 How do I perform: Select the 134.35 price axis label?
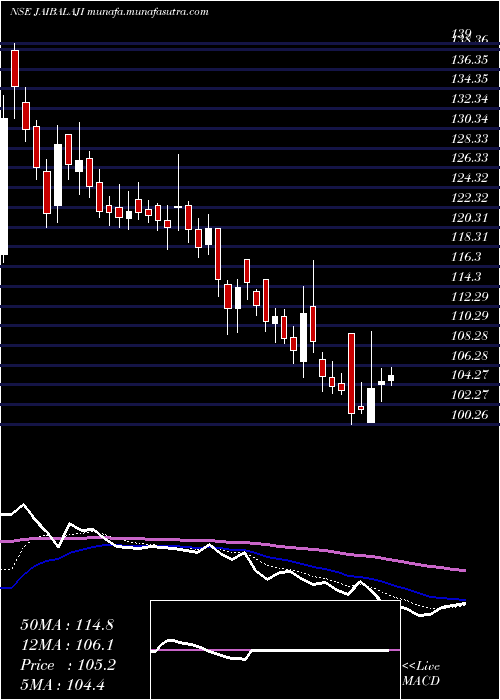(x=469, y=79)
